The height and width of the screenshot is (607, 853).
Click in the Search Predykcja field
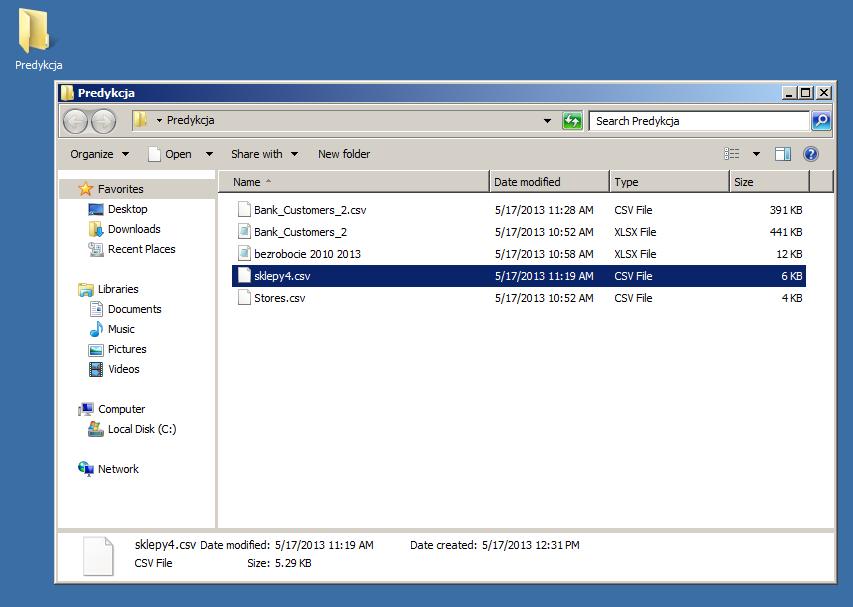(x=699, y=121)
